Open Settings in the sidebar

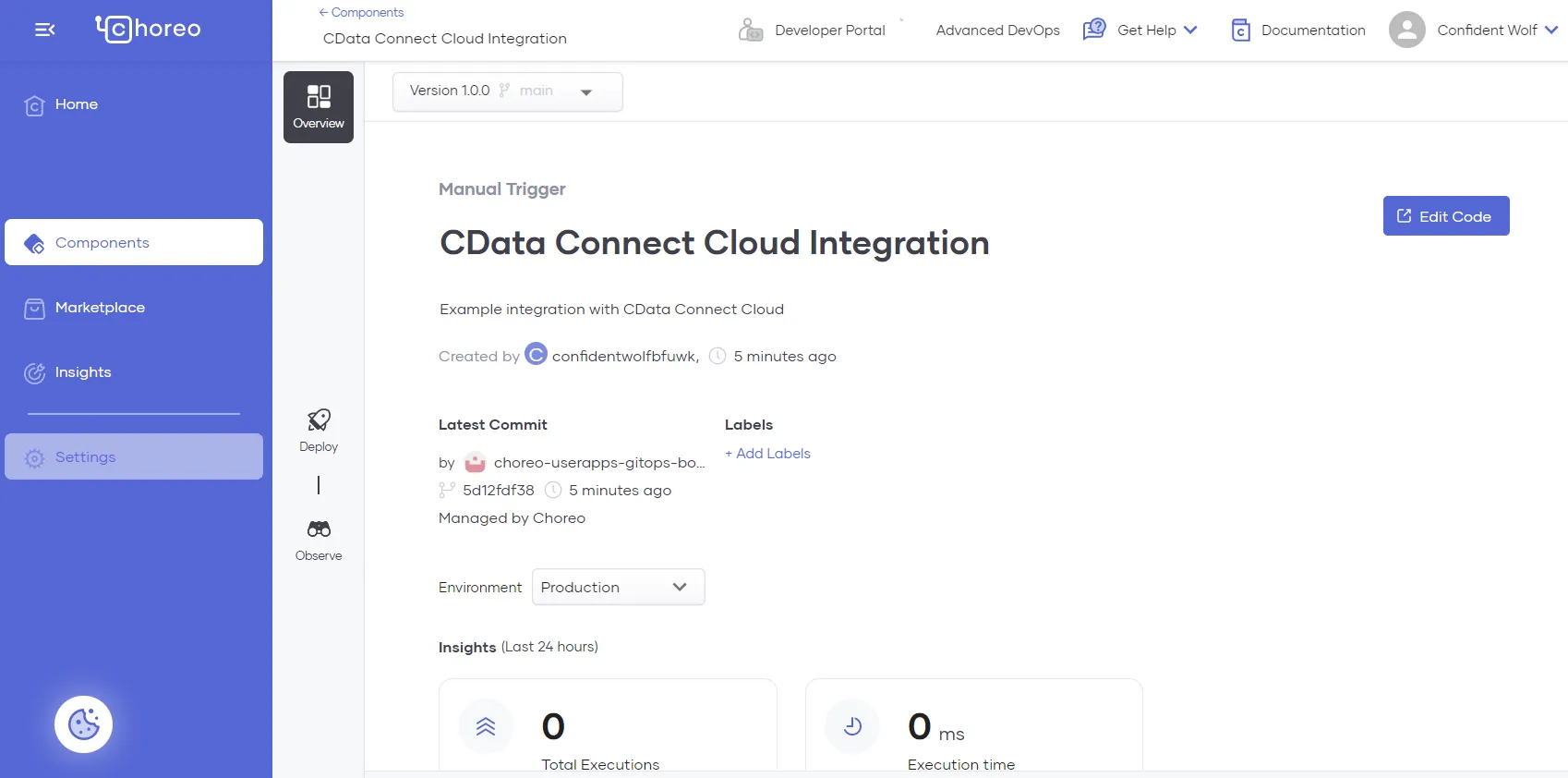pos(85,457)
